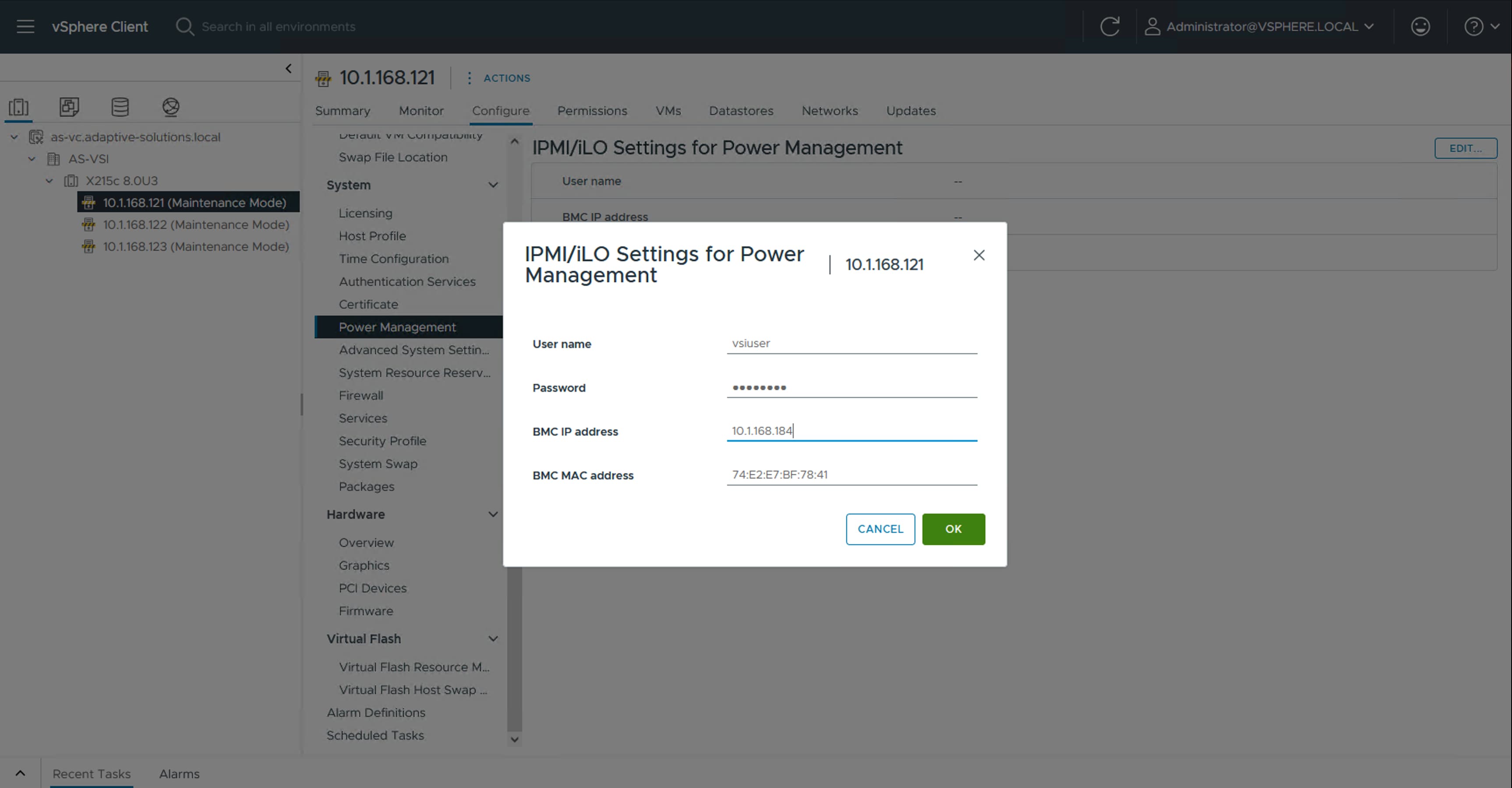Select host 10.1.168.122 in tree
This screenshot has height=788, width=1512.
(195, 224)
